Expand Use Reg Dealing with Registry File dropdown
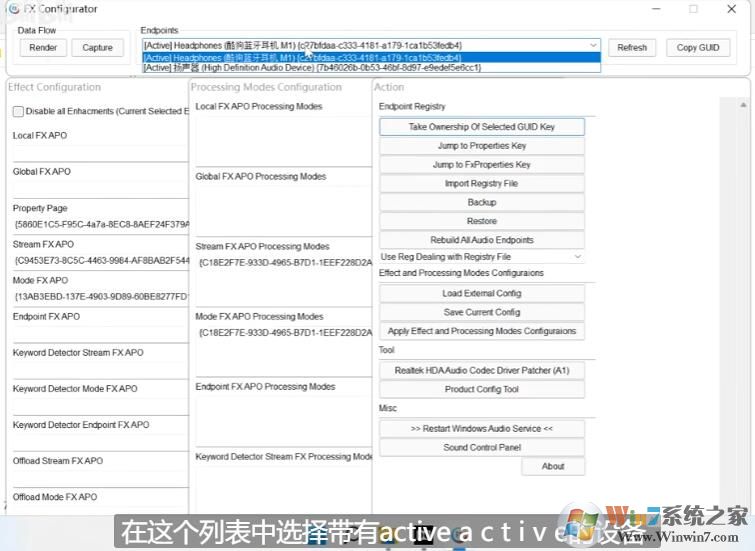 (x=482, y=257)
